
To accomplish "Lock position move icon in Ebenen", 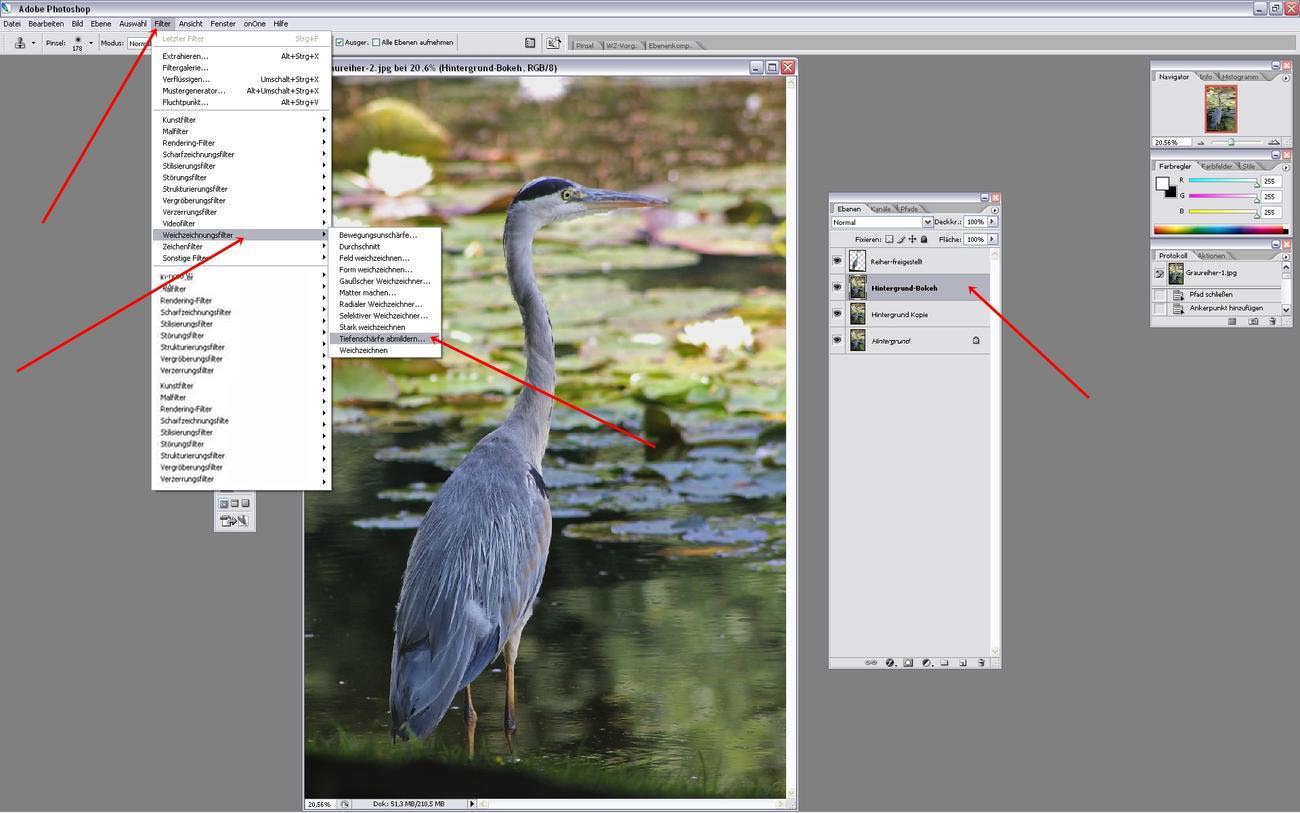I will click(912, 239).
